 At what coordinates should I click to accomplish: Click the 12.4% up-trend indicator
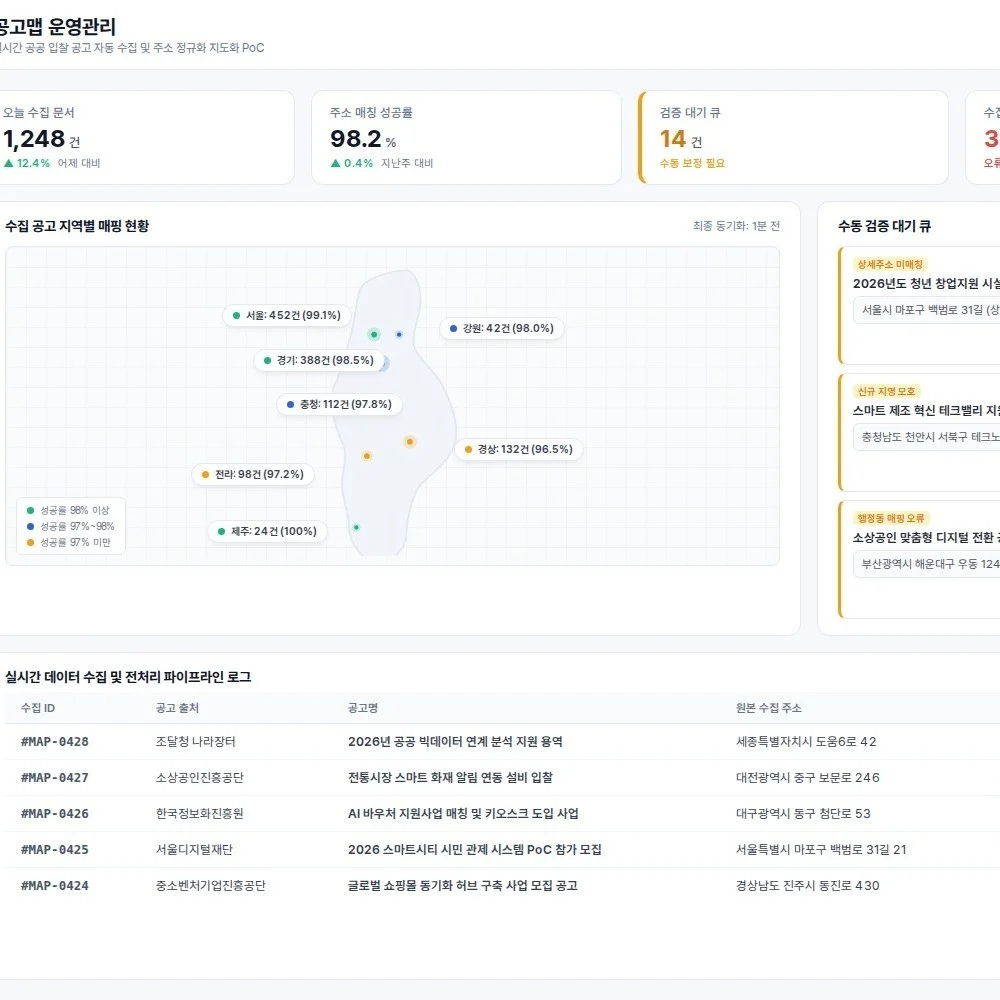click(27, 163)
